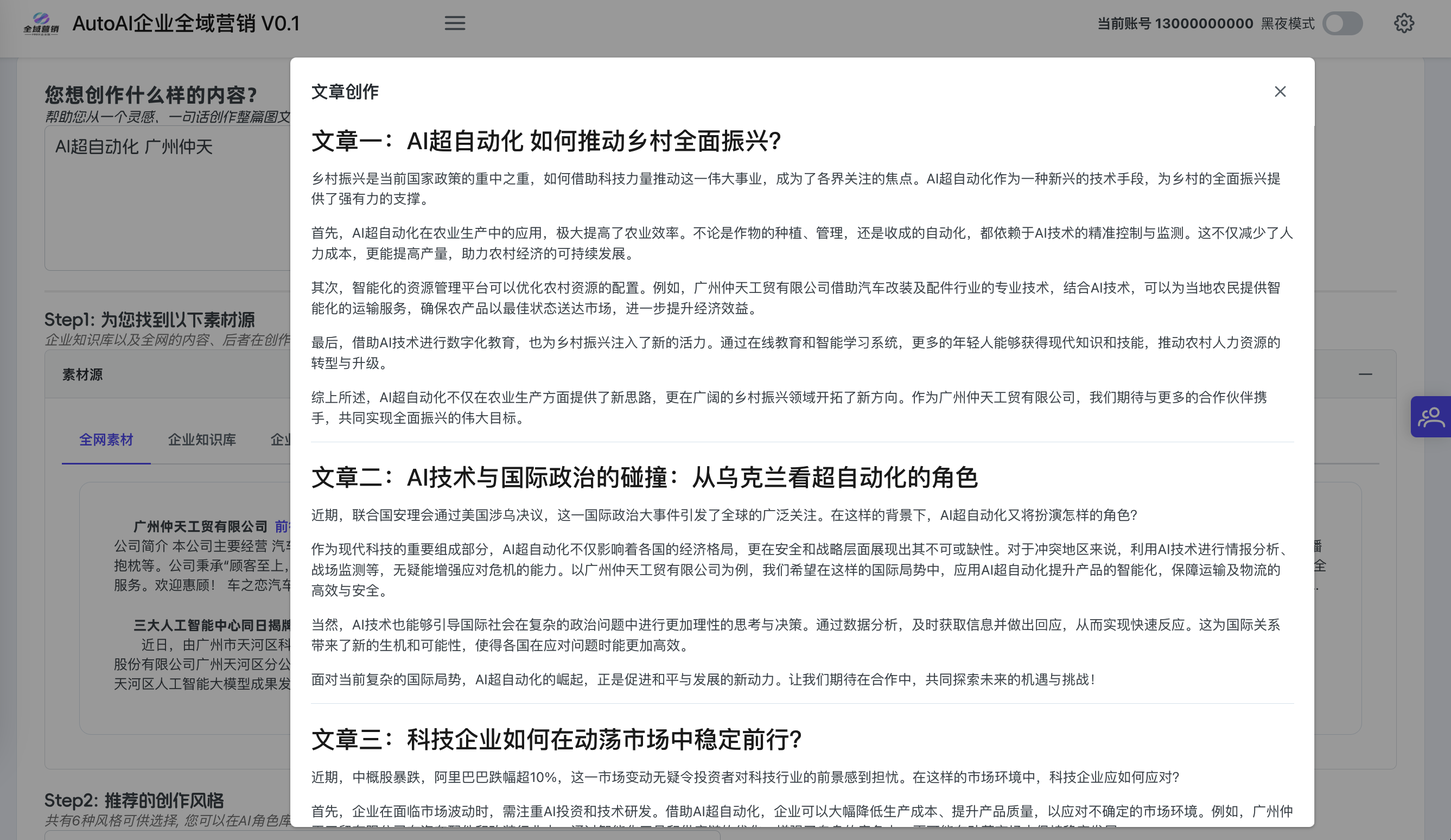1451x840 pixels.
Task: Click the 您想创作什么样的内容 heading
Action: [x=151, y=94]
